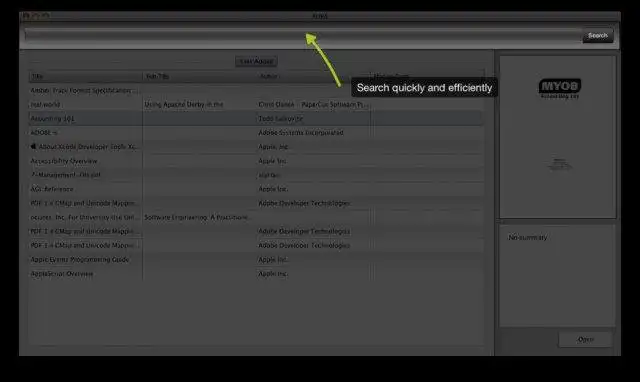Sort by the Author column header
This screenshot has height=382, width=640.
tap(313, 76)
